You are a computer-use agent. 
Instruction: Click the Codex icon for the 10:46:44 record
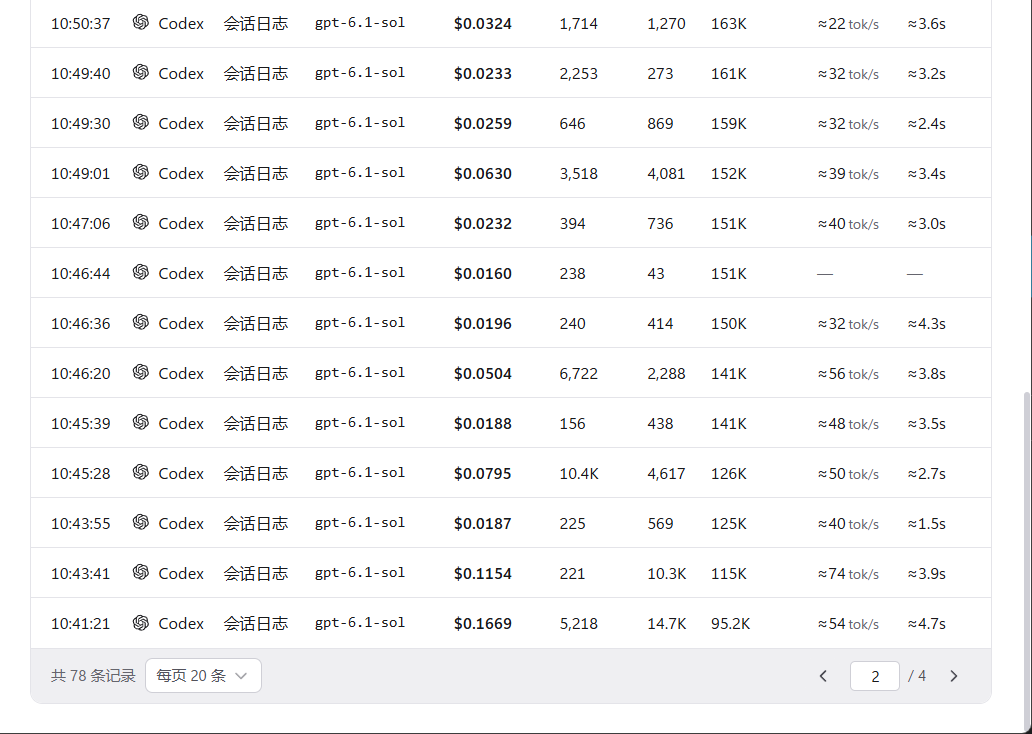coord(141,273)
